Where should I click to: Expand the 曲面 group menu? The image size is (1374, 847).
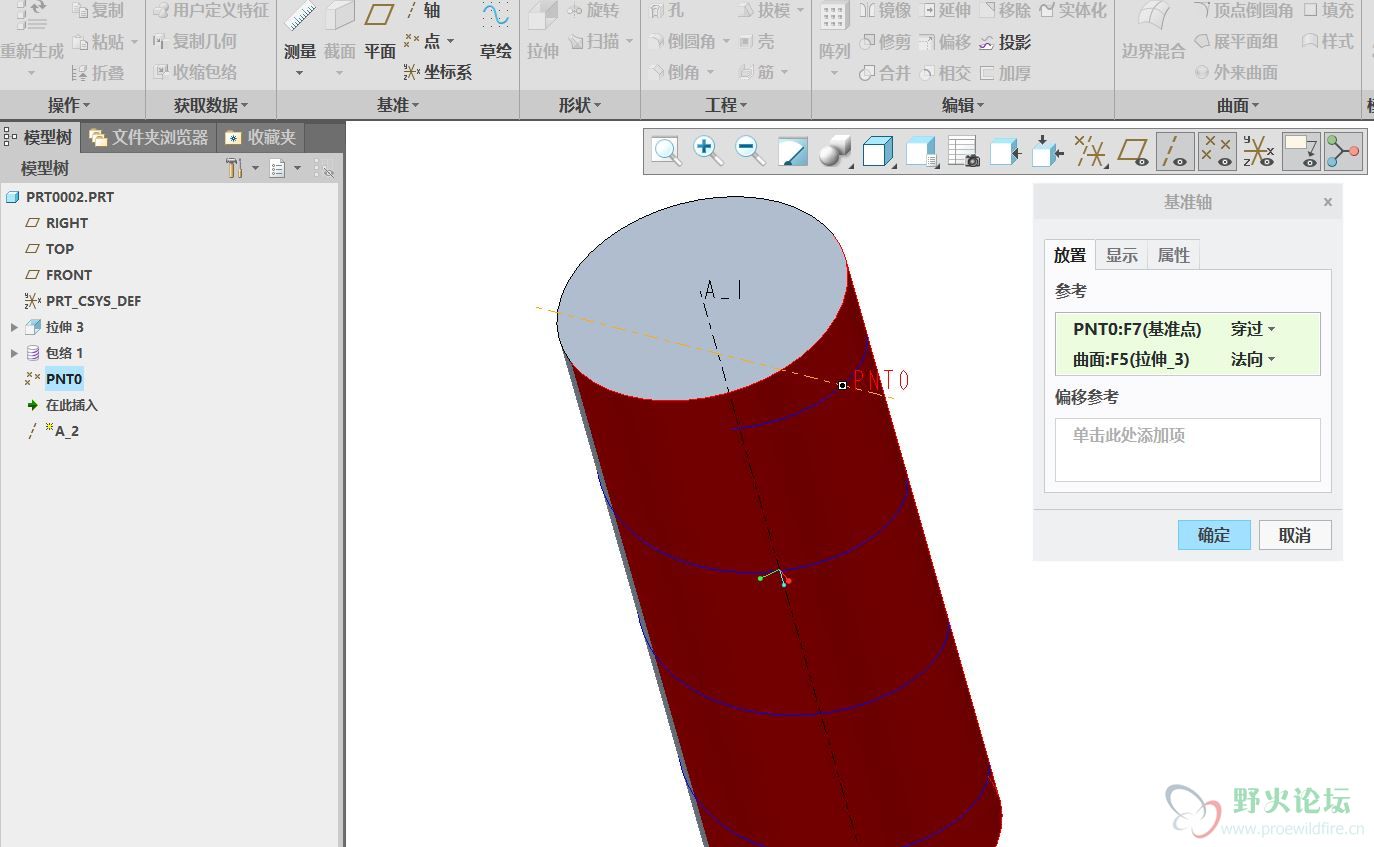tap(1238, 105)
